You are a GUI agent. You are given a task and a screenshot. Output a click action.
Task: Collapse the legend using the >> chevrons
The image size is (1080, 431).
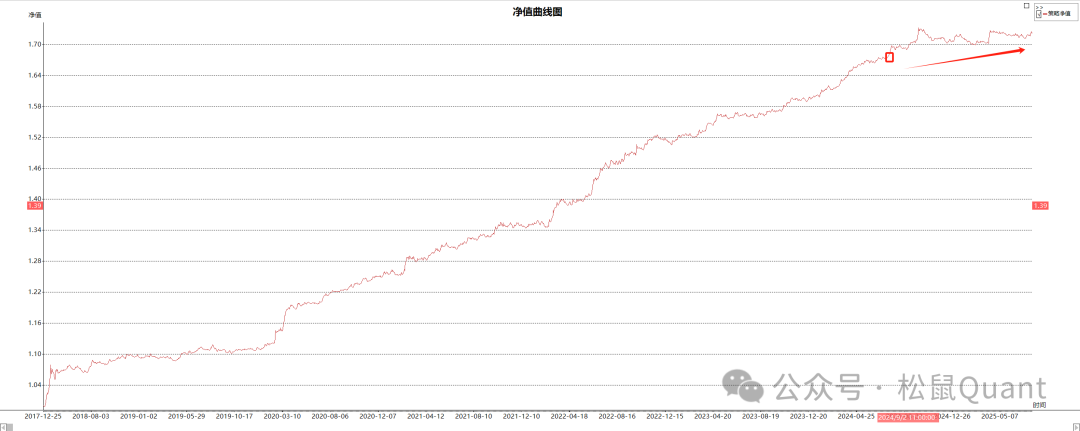[x=1038, y=6]
